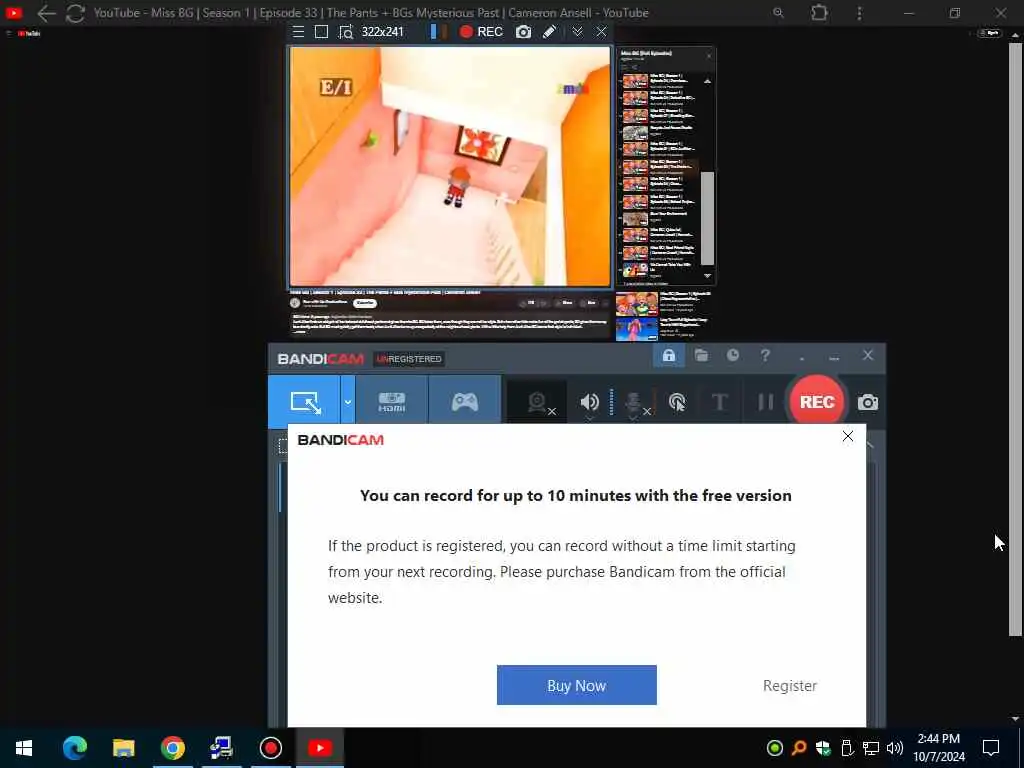This screenshot has height=768, width=1024.
Task: Click the find window magnifier icon on capture bar
Action: pos(345,32)
